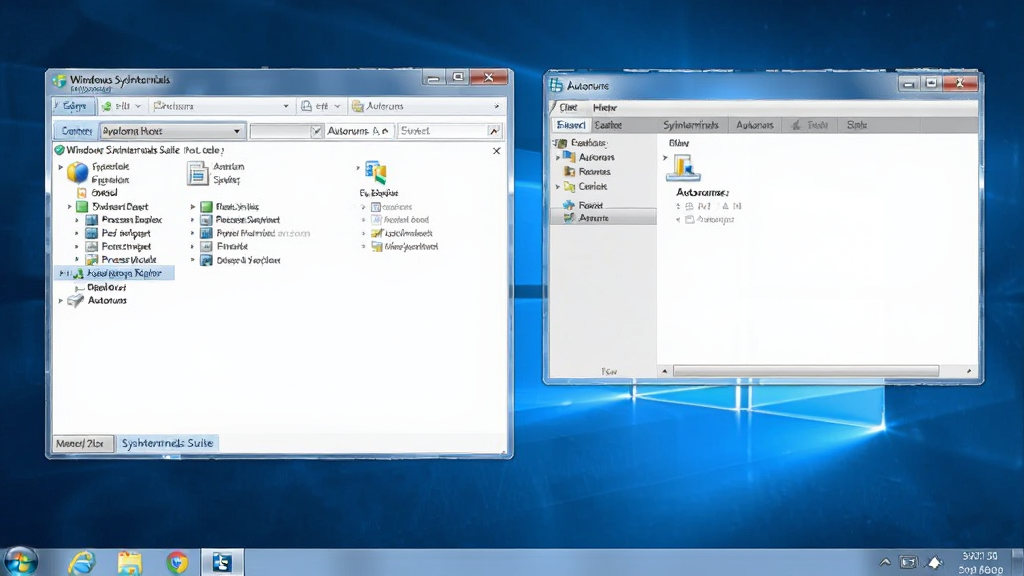
Task: Switch to the Sysinternals Suite bottom tab
Action: tap(167, 443)
